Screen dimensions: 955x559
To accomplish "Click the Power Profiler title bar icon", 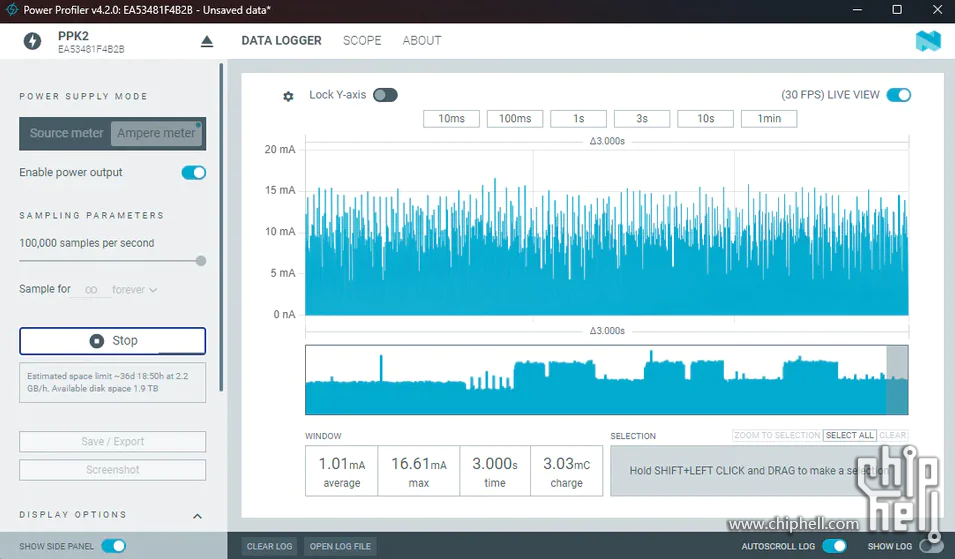I will click(x=12, y=10).
